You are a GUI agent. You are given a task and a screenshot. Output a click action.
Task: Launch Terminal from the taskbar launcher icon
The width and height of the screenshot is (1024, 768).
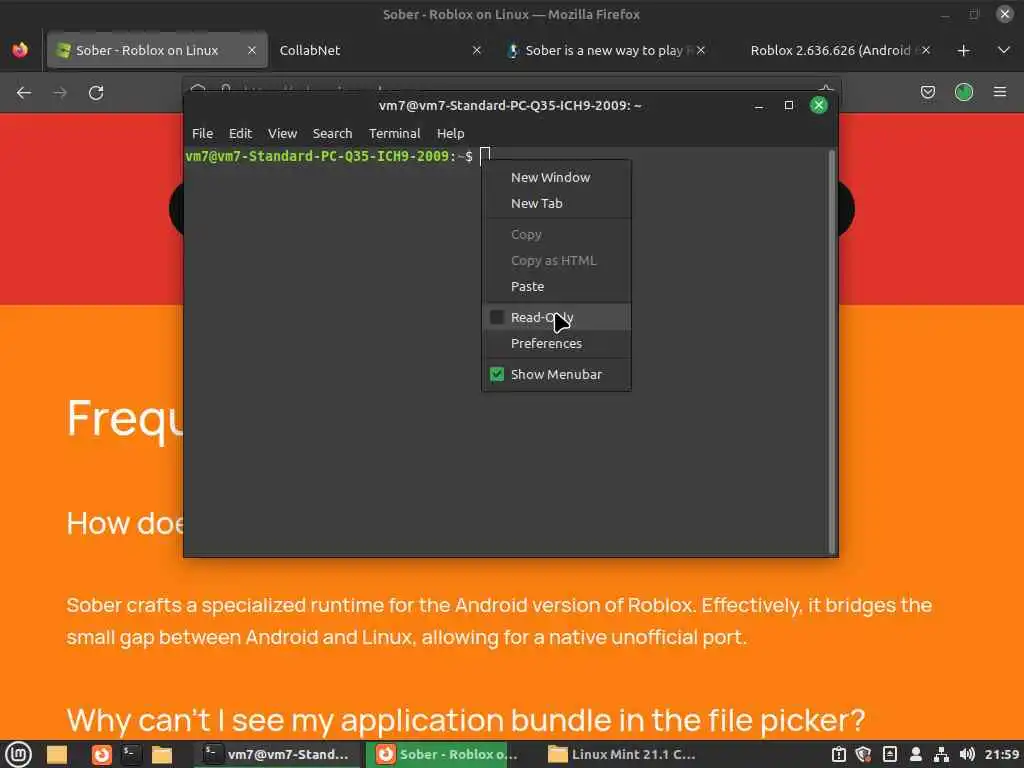tap(131, 754)
